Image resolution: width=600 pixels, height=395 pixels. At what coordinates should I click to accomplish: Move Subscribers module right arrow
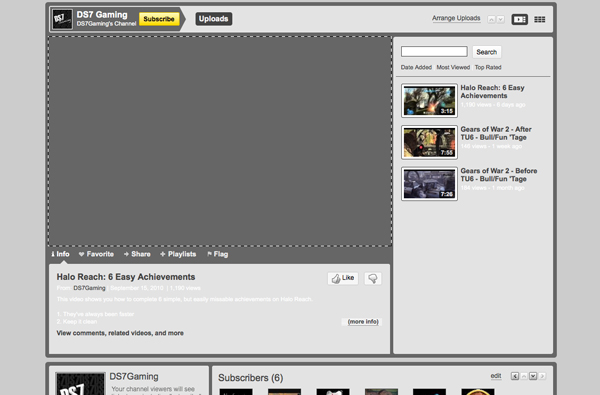coord(542,376)
